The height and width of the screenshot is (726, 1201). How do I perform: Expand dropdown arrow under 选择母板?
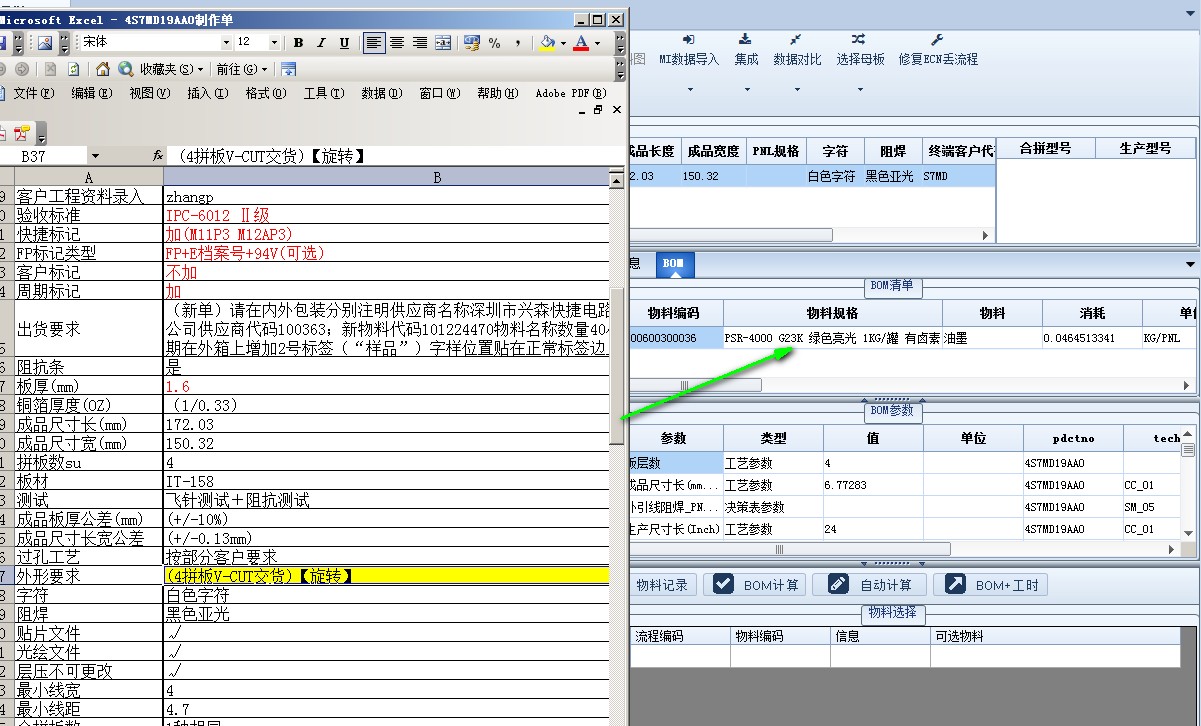[x=861, y=90]
